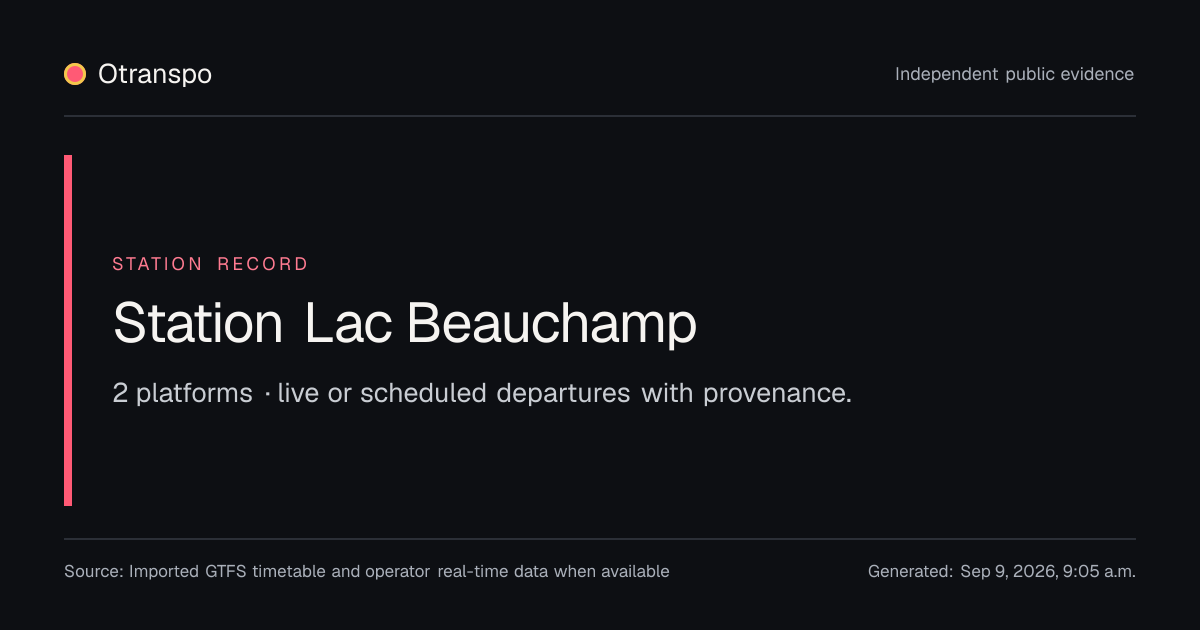Screen dimensions: 1200x630
Task: Click the word Beauchamp in the title
Action: [552, 324]
